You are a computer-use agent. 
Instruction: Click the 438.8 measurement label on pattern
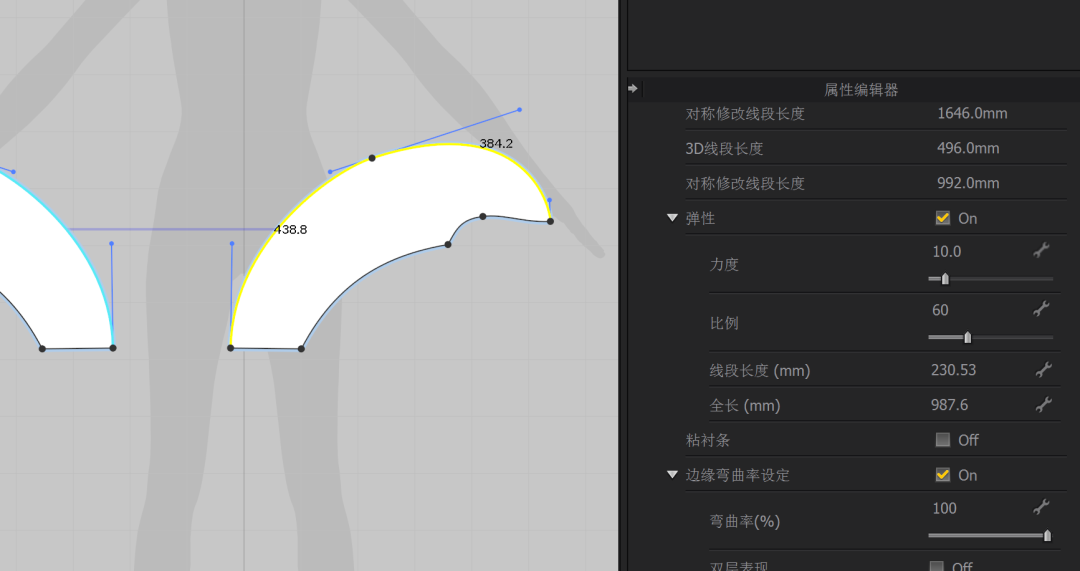click(291, 229)
